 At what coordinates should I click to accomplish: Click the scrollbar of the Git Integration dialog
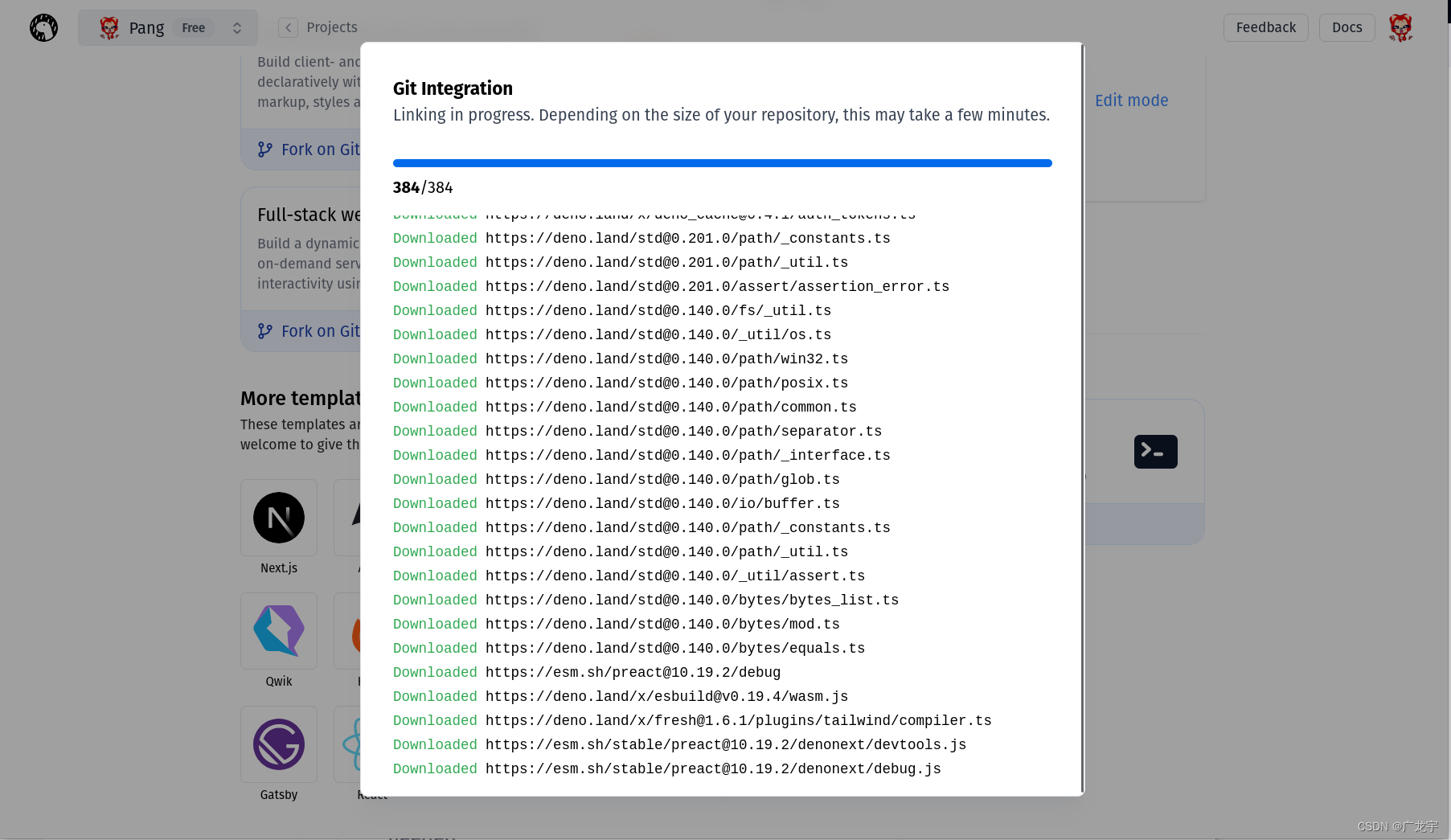[1083, 418]
